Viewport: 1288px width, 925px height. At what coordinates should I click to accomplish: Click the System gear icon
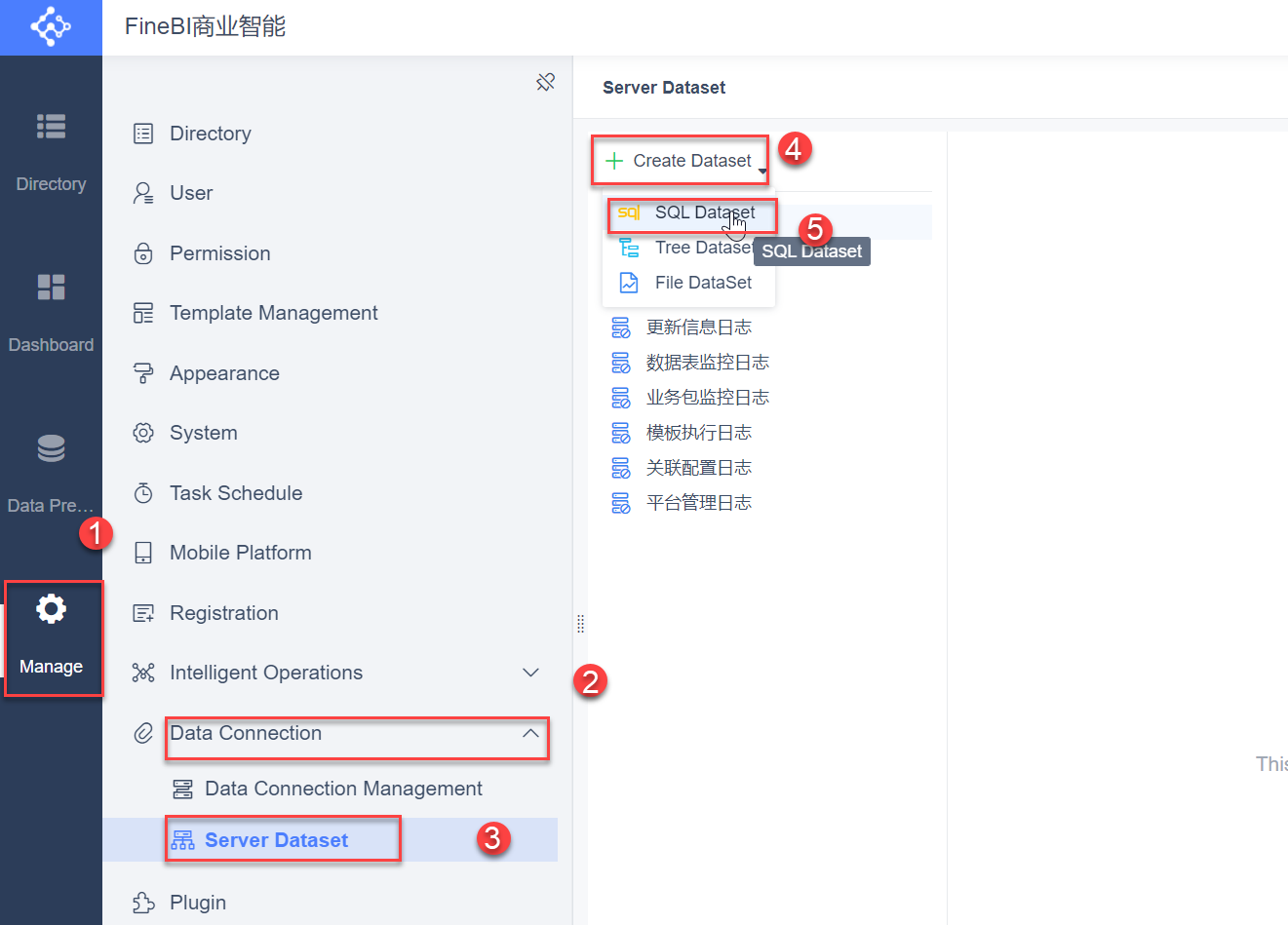[143, 433]
